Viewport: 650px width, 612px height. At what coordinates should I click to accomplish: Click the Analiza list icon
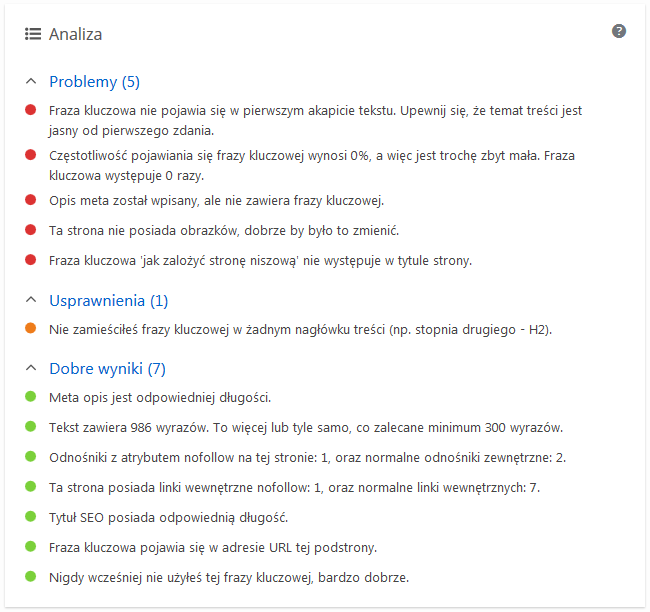click(x=33, y=34)
